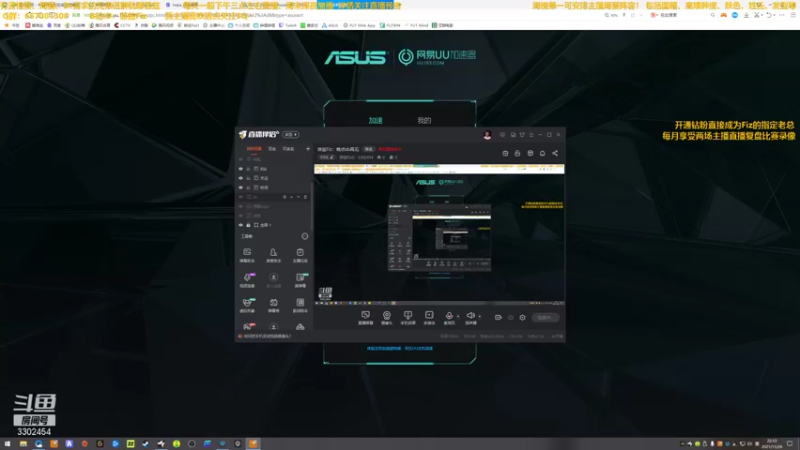Toggle eye of the highlighted selected layer

point(241,197)
